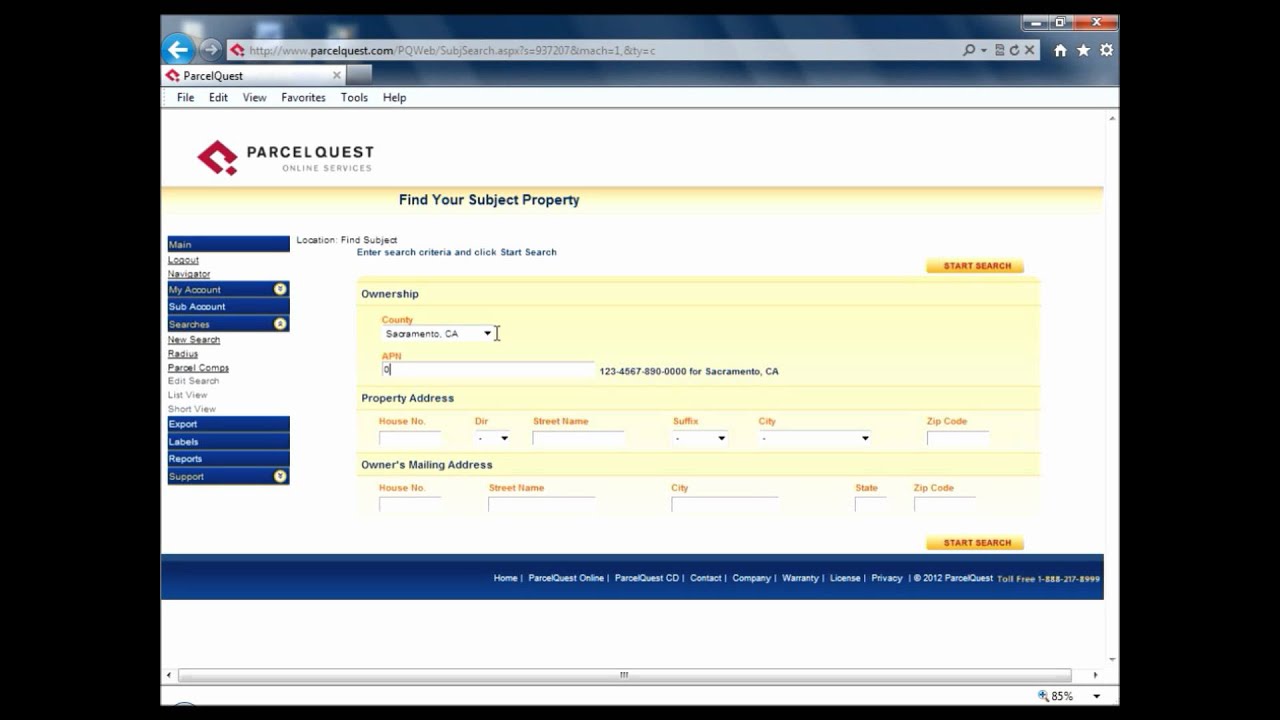Click the zoom magnifier icon in status bar

point(1043,696)
